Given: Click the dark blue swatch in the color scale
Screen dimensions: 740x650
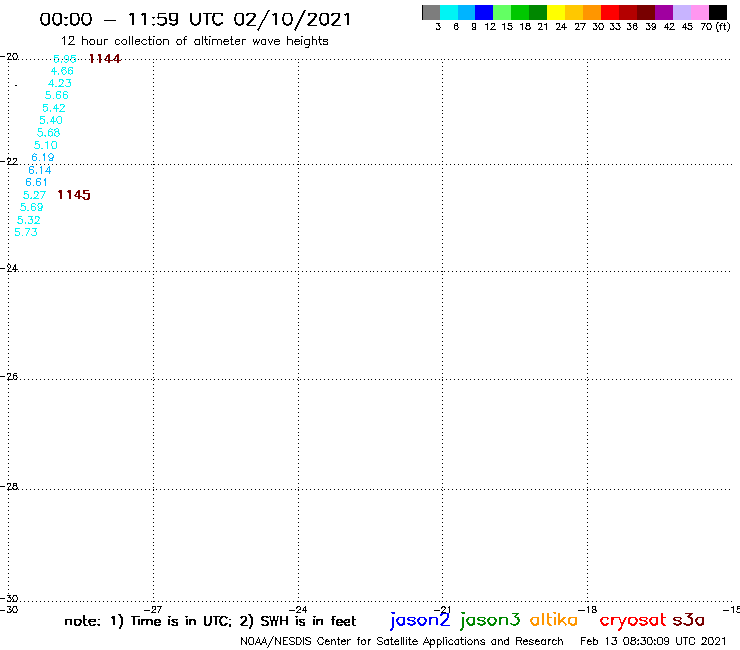Looking at the screenshot, I should pyautogui.click(x=484, y=12).
